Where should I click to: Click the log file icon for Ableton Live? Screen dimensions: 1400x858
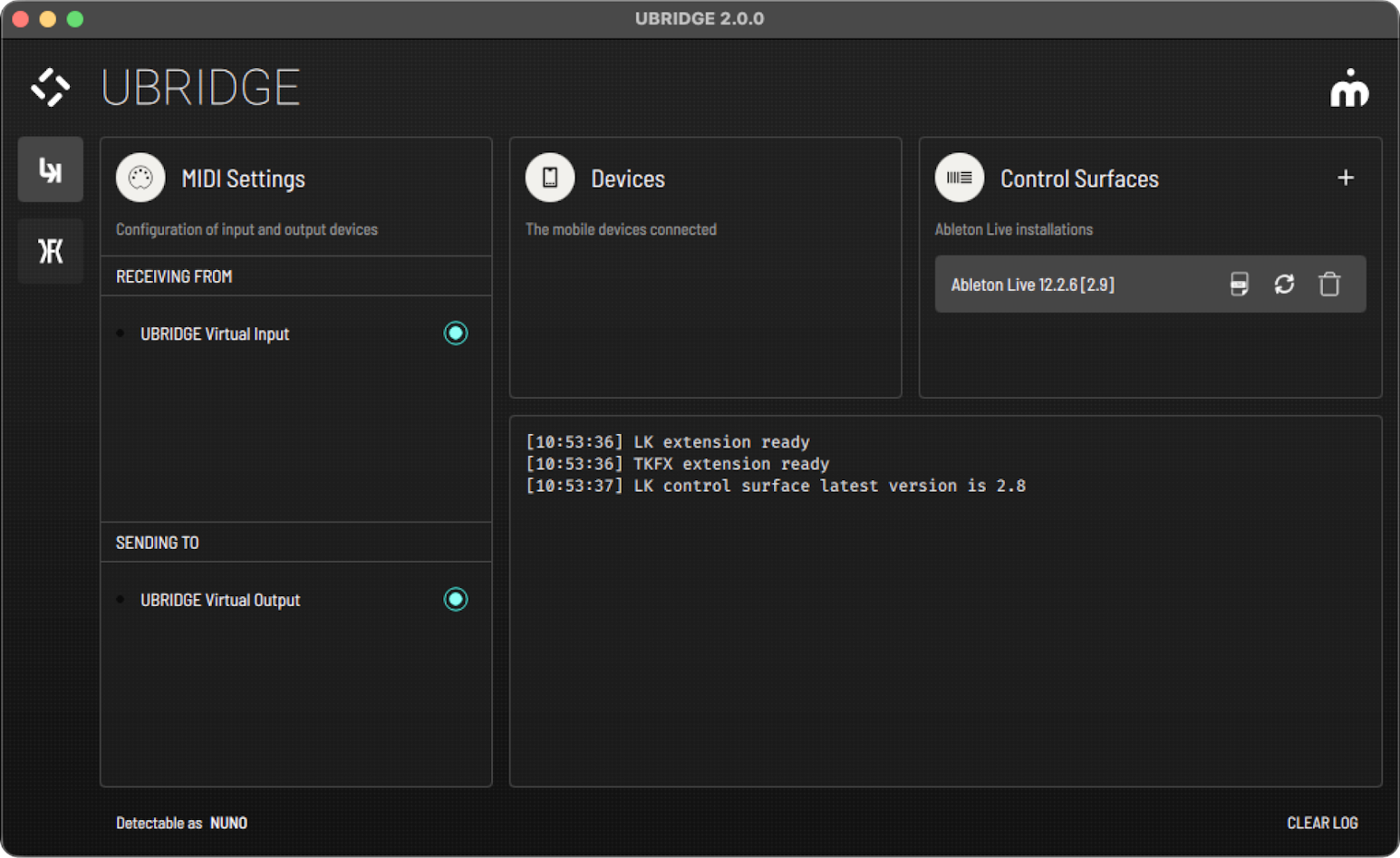coord(1239,284)
